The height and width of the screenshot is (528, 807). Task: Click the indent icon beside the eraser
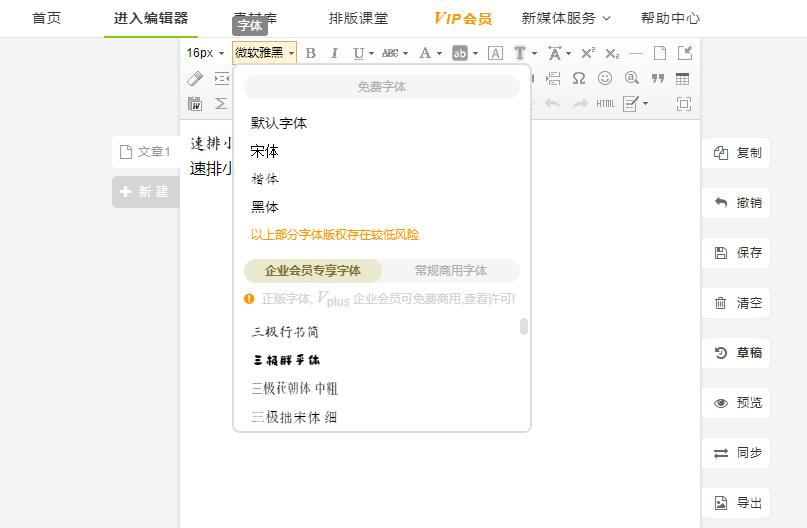pos(221,79)
